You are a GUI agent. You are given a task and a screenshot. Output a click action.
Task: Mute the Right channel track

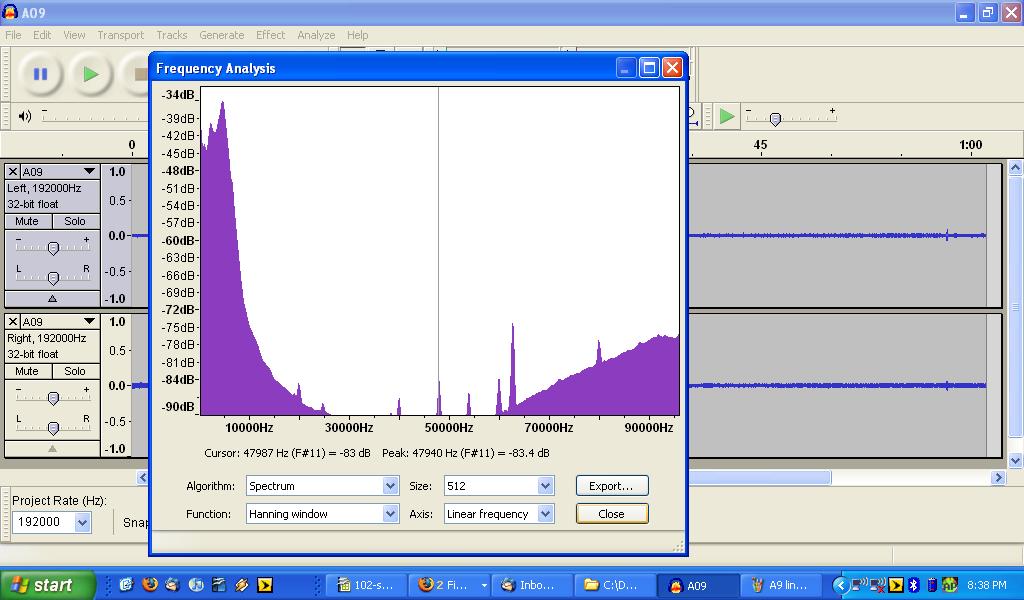pos(27,371)
